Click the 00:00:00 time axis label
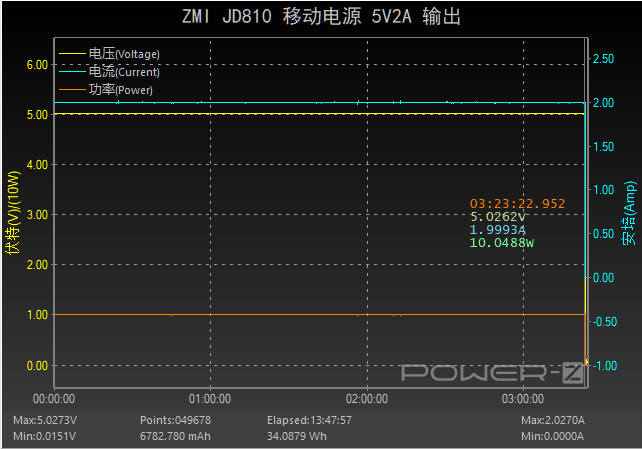The width and height of the screenshot is (642, 449). 54,399
